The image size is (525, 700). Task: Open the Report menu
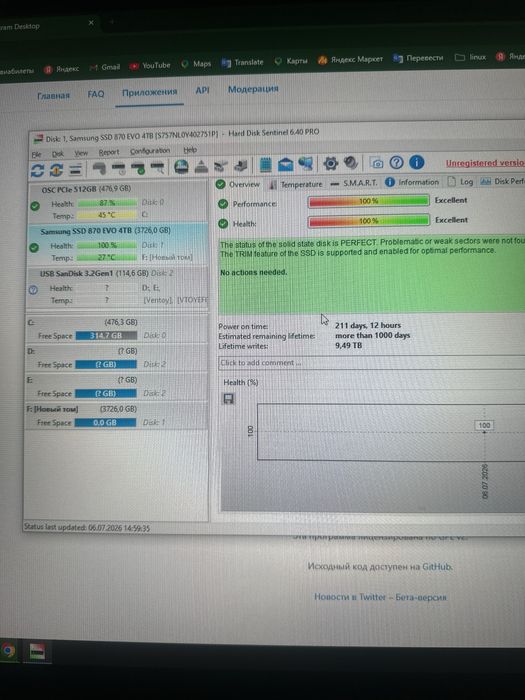click(x=108, y=152)
